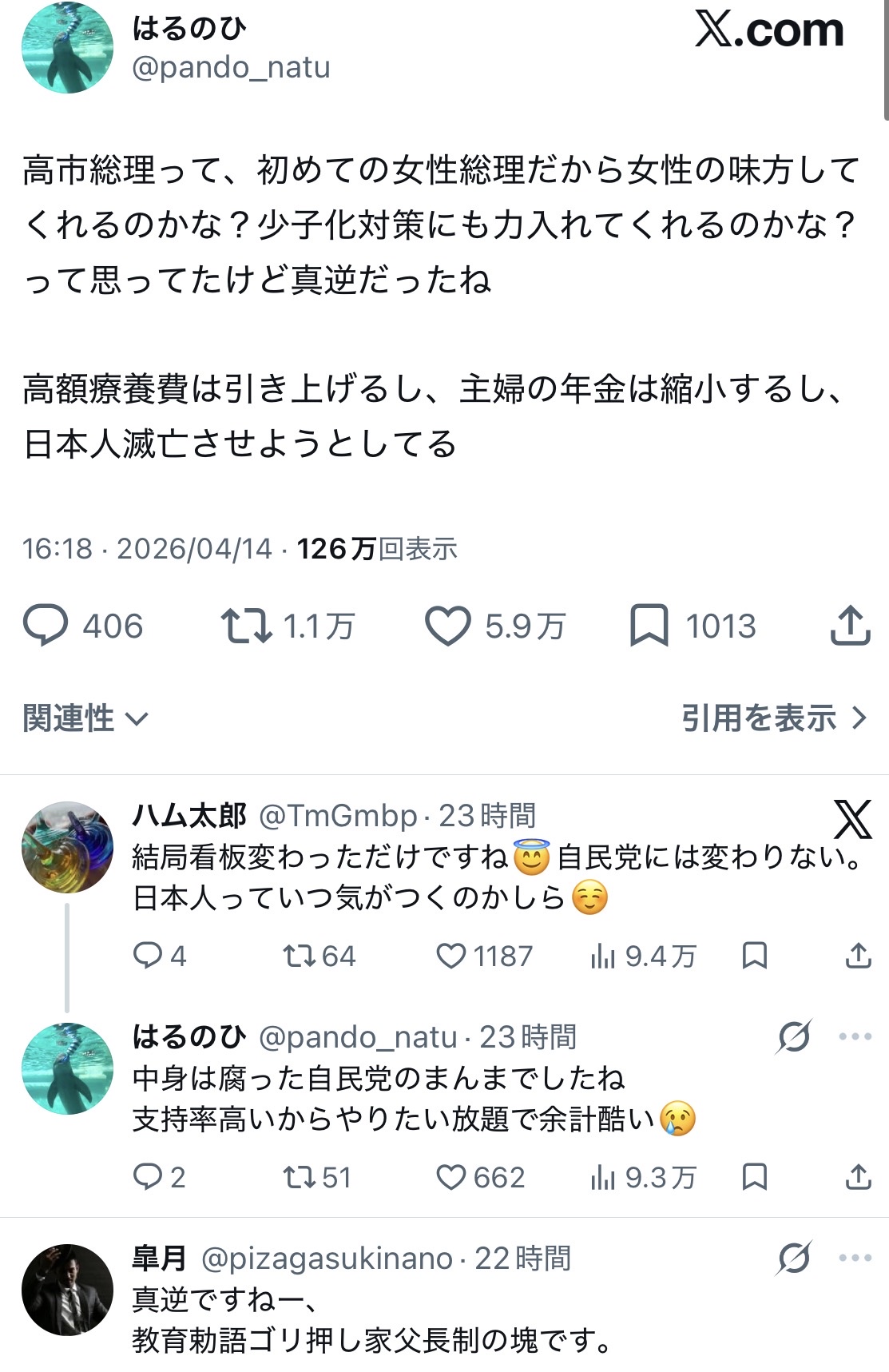The height and width of the screenshot is (1372, 889).
Task: Share the main post
Action: (850, 626)
